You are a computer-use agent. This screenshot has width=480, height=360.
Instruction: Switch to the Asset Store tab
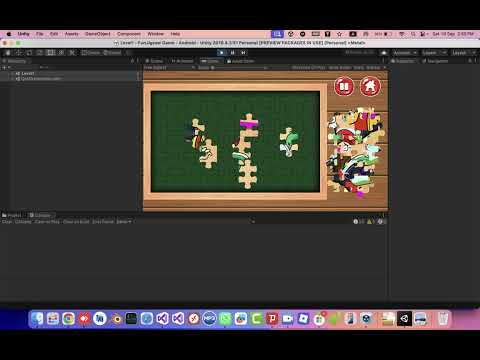click(241, 61)
